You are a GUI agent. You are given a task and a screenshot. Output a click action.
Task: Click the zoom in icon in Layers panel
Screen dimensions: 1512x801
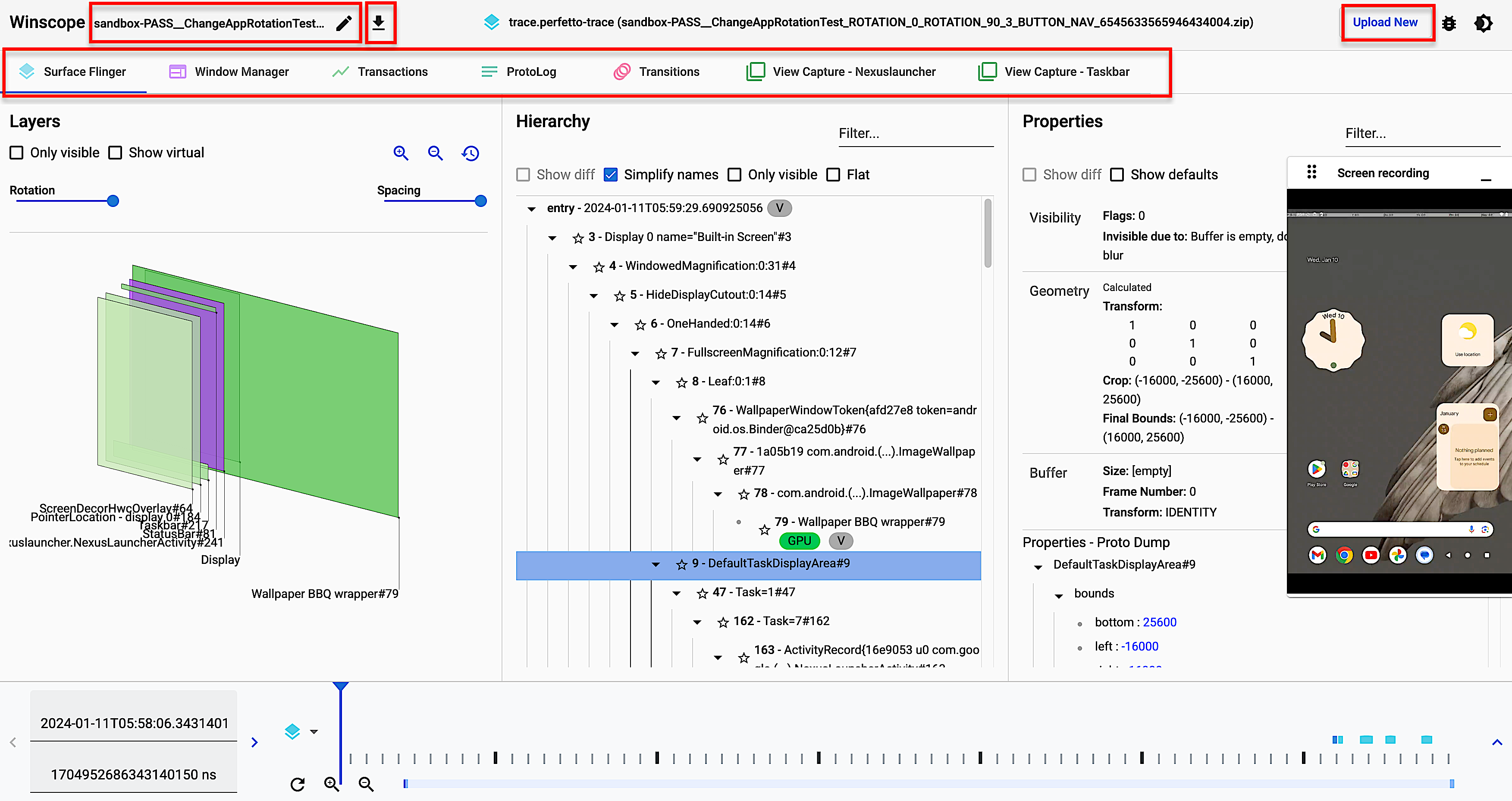[x=401, y=153]
